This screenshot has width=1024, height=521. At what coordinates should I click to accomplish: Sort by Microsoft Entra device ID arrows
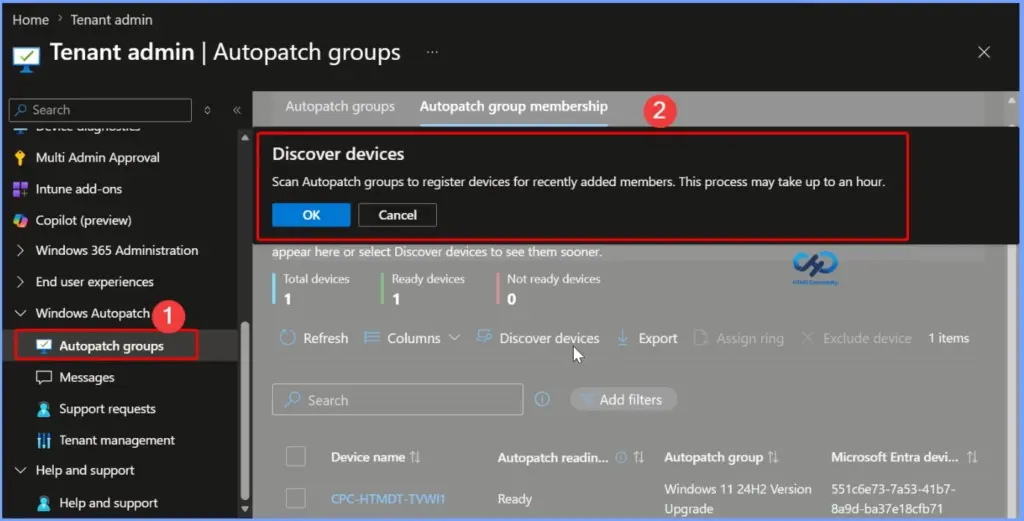point(972,457)
